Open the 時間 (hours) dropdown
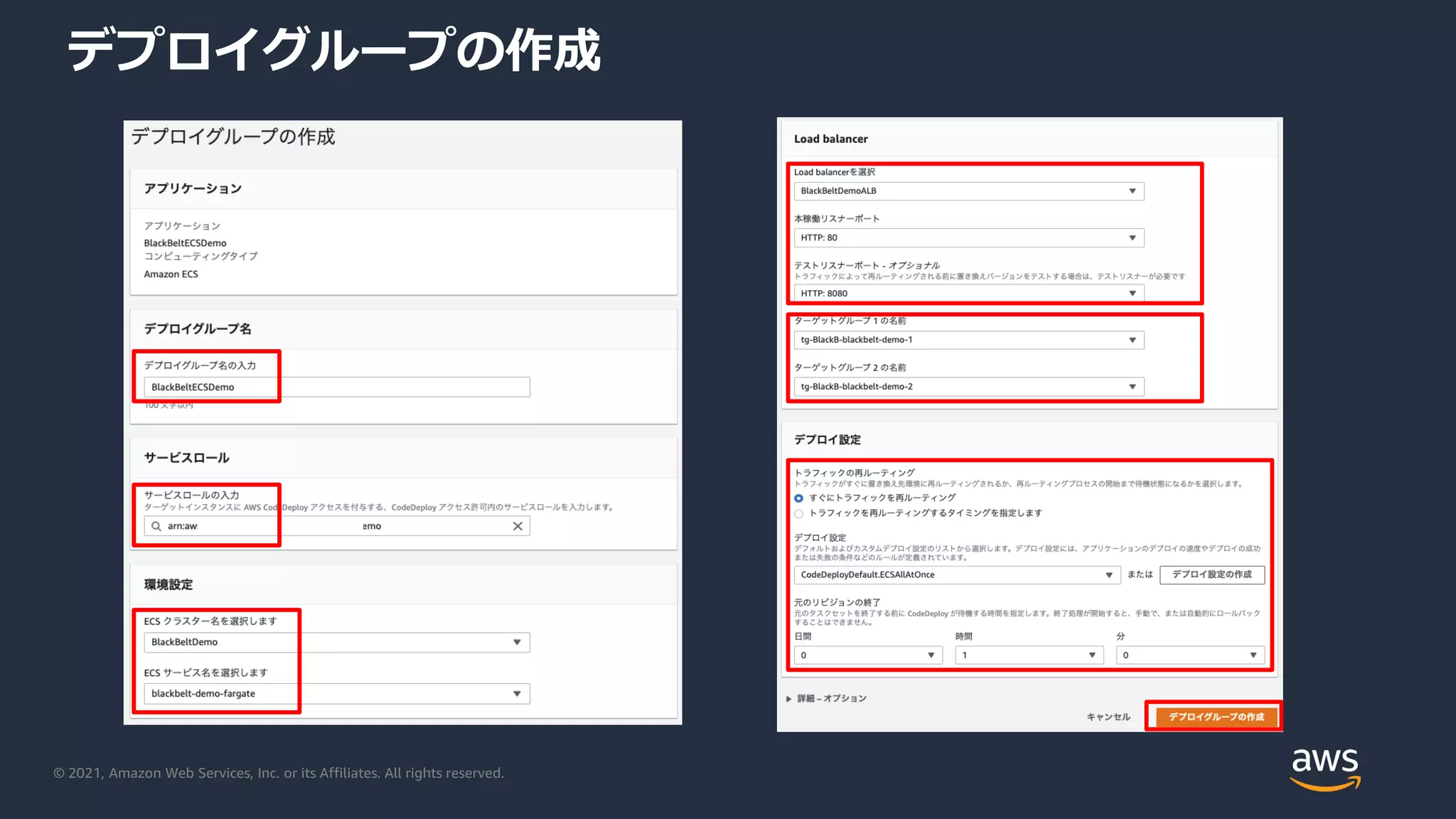The width and height of the screenshot is (1456, 819). pyautogui.click(x=1029, y=655)
